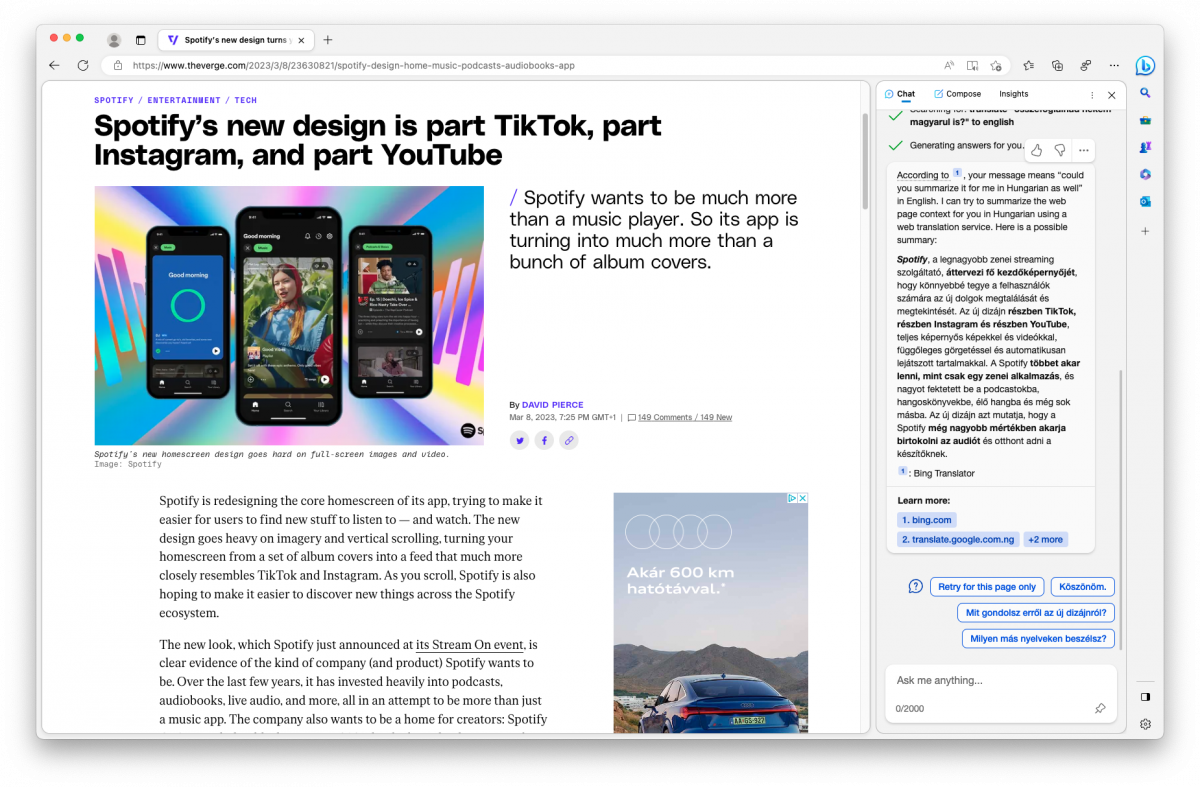Viewport: 1200px width, 787px height.
Task: Switch to the Compose tab
Action: pos(957,94)
